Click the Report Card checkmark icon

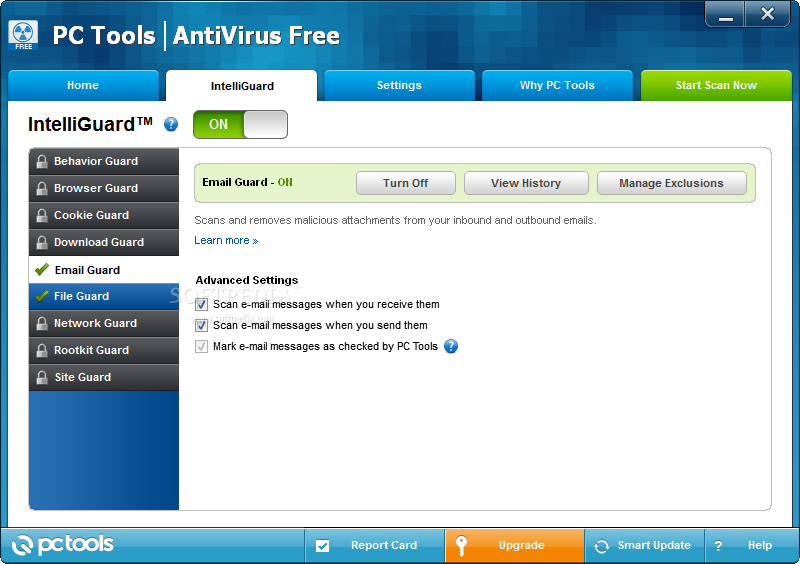pyautogui.click(x=322, y=546)
